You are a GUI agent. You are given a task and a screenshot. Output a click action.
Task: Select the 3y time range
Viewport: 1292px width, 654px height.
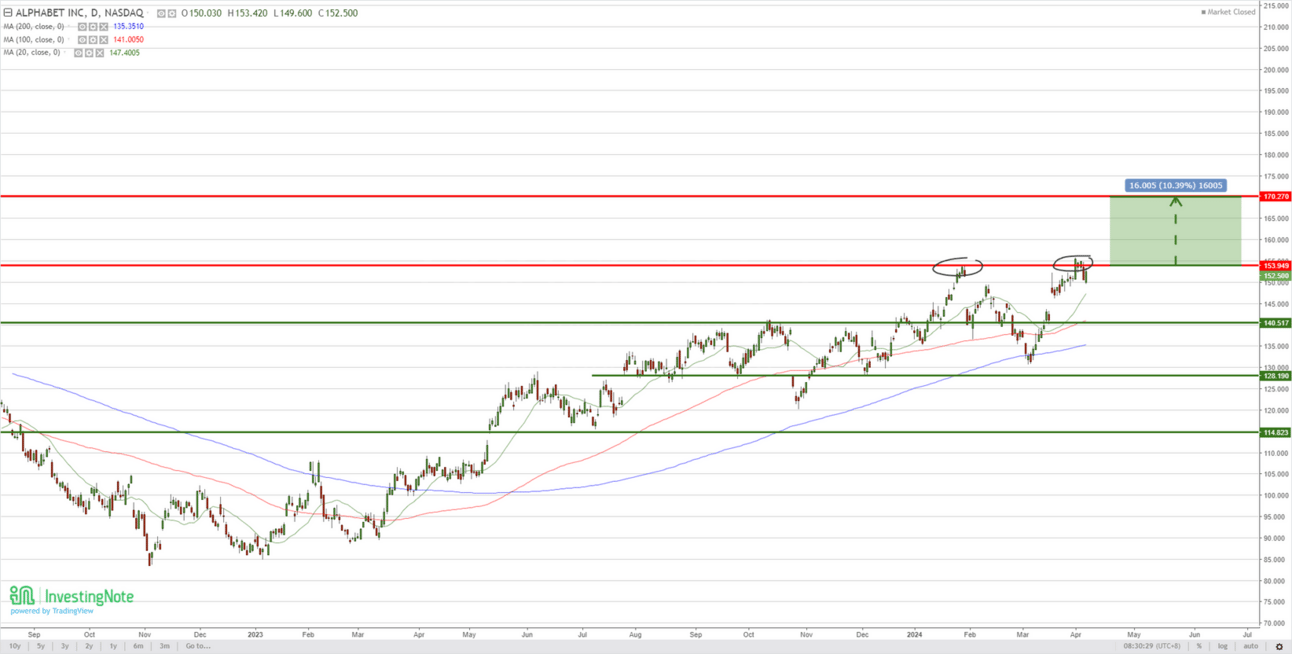click(65, 646)
